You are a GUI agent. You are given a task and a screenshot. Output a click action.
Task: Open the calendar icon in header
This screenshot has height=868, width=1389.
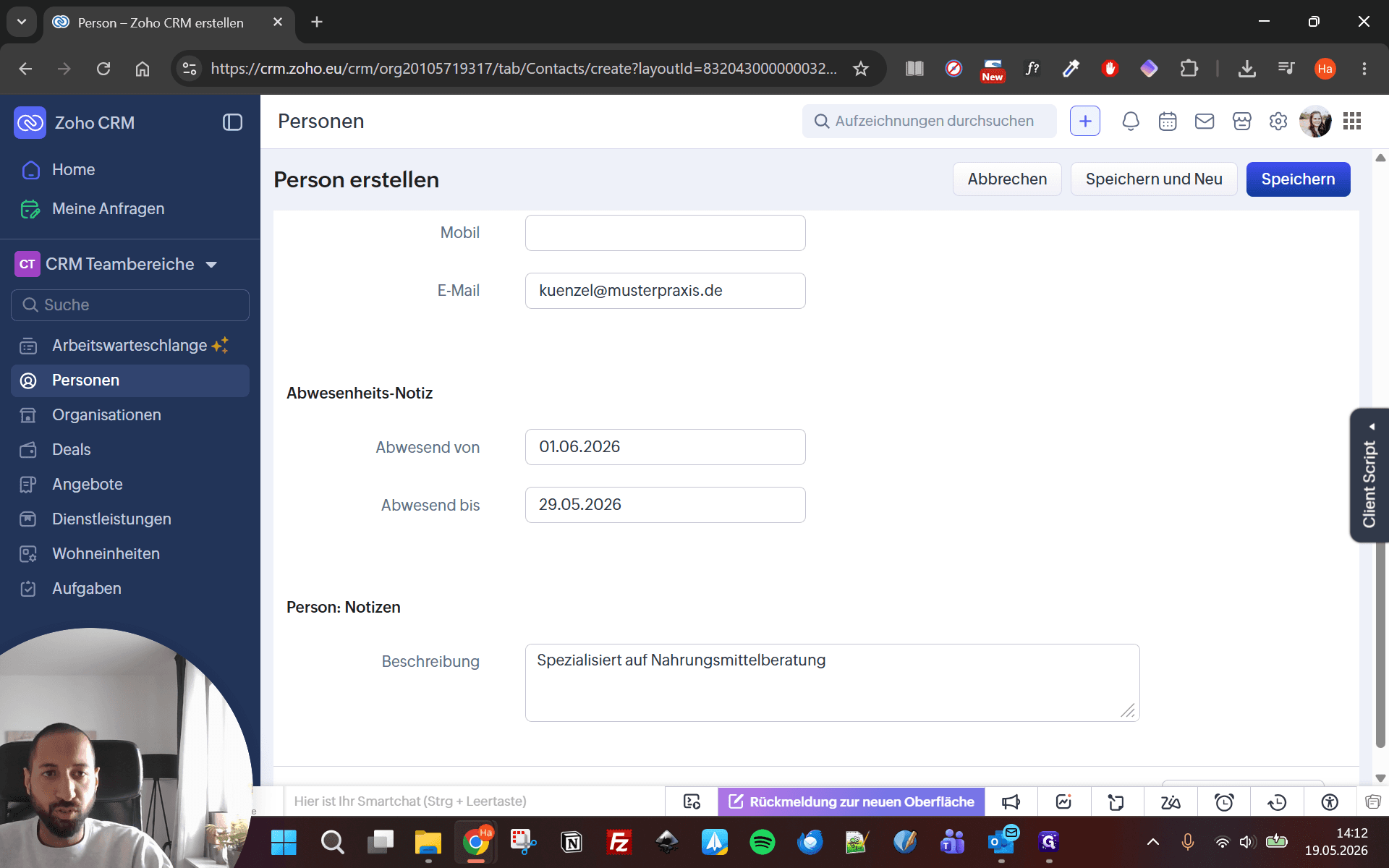click(1168, 121)
